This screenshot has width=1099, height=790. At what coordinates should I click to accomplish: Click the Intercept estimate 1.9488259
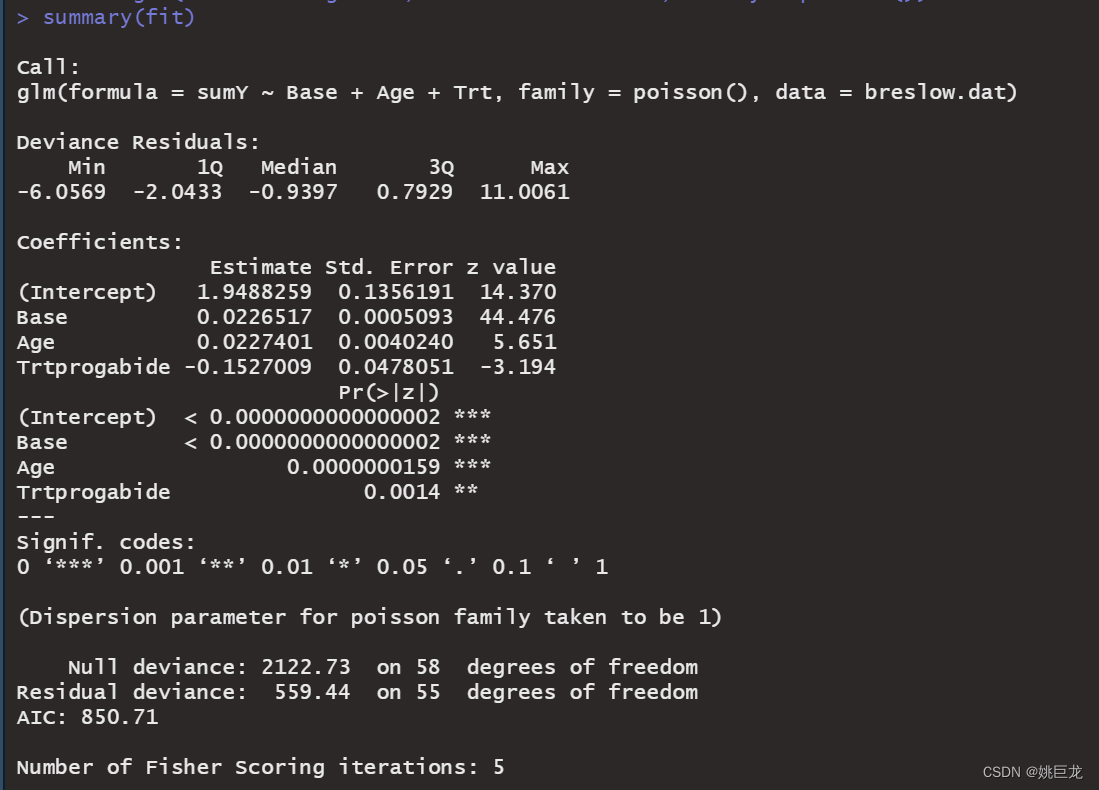pyautogui.click(x=253, y=292)
